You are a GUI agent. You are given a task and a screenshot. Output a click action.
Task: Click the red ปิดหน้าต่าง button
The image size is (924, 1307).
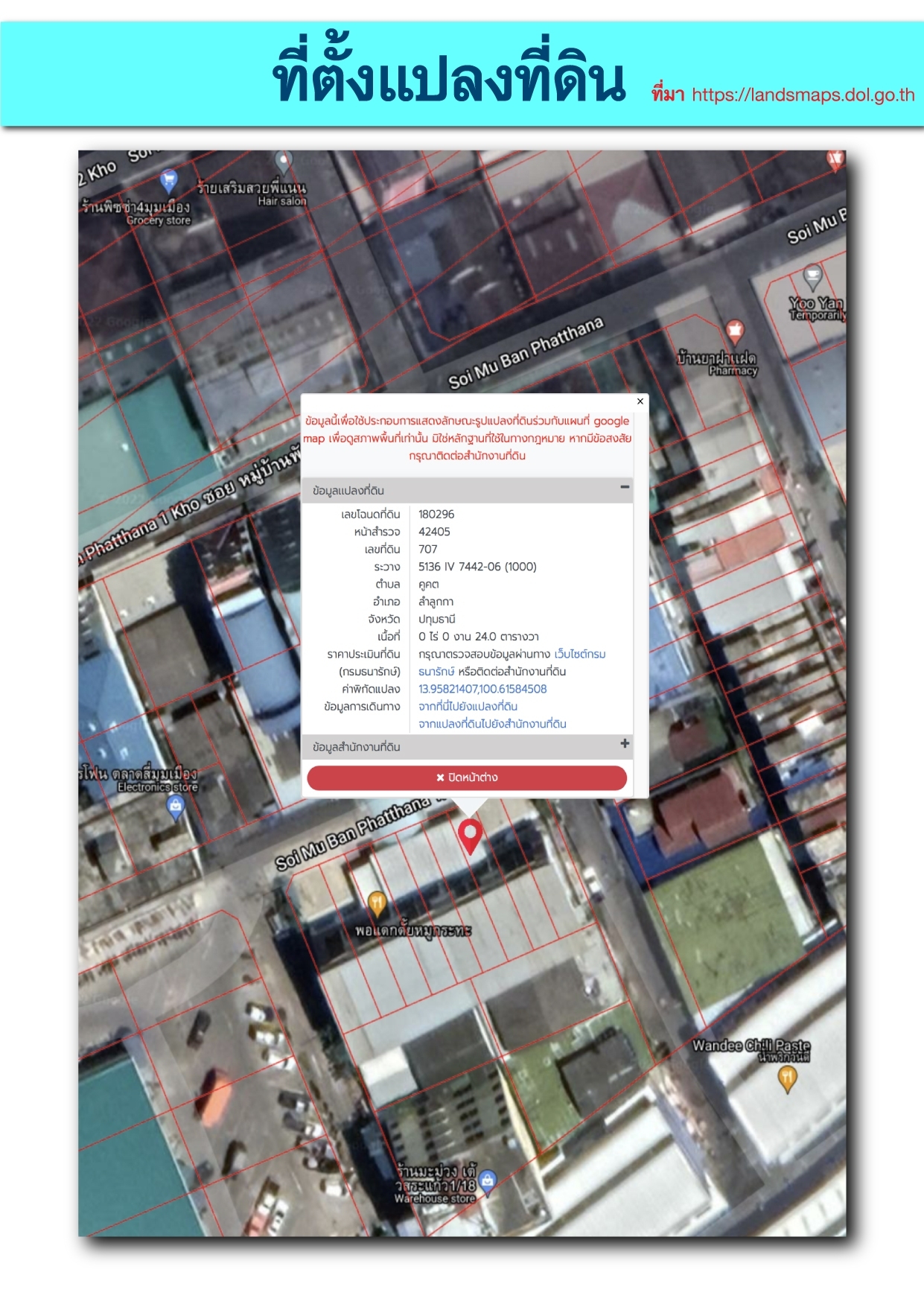[x=467, y=777]
